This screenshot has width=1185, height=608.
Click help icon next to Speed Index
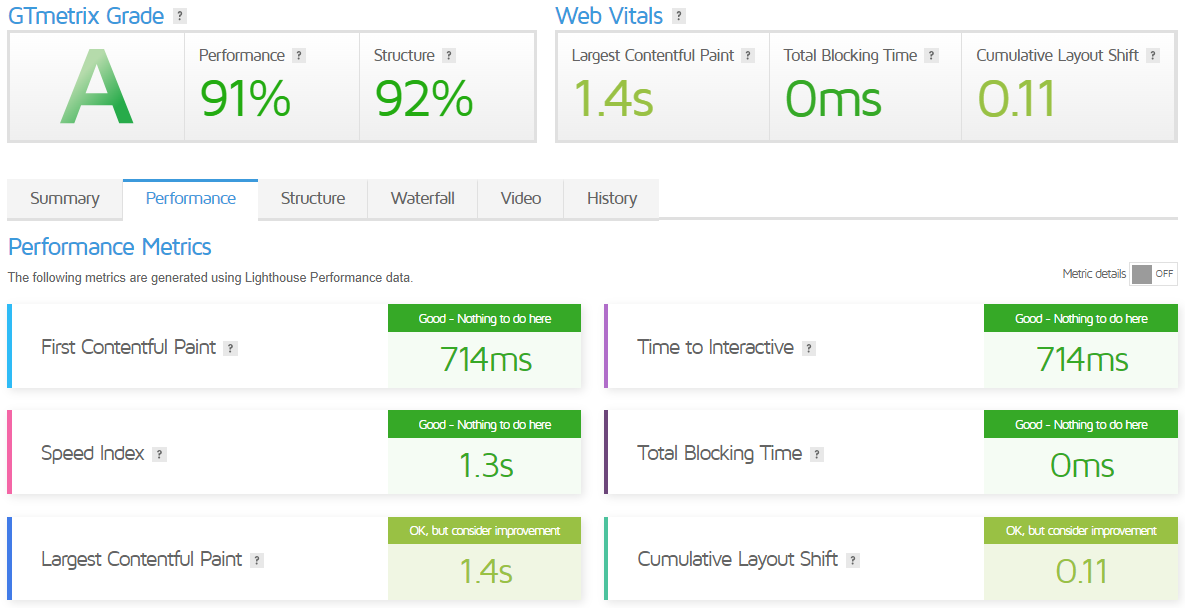tap(159, 455)
